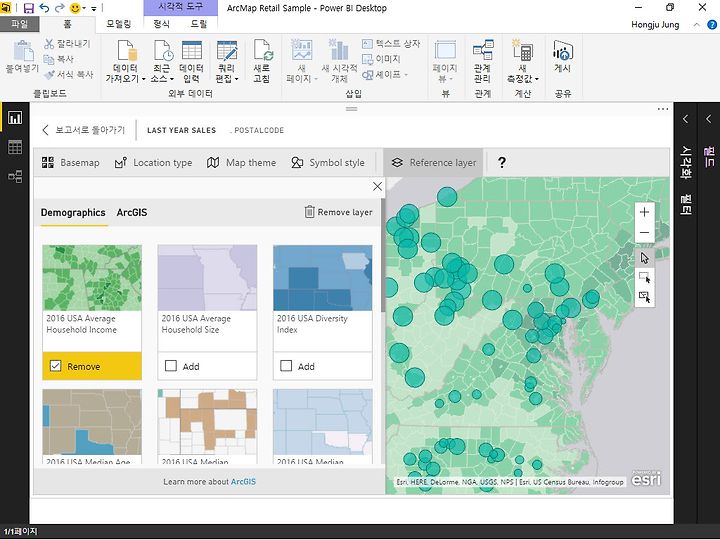
Task: Click the Save icon in title bar
Action: tap(28, 8)
